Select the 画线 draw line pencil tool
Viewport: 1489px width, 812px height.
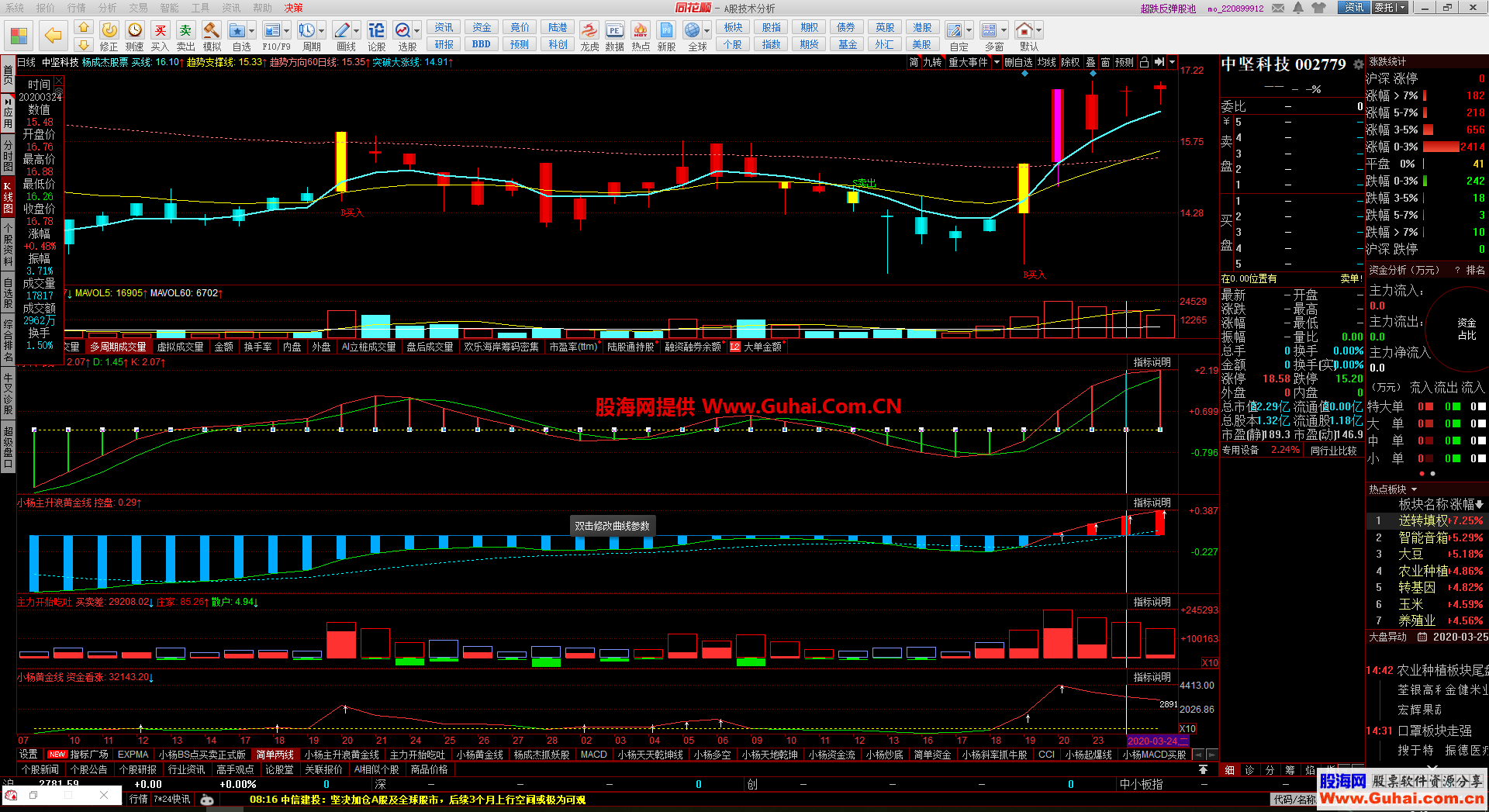pyautogui.click(x=342, y=30)
